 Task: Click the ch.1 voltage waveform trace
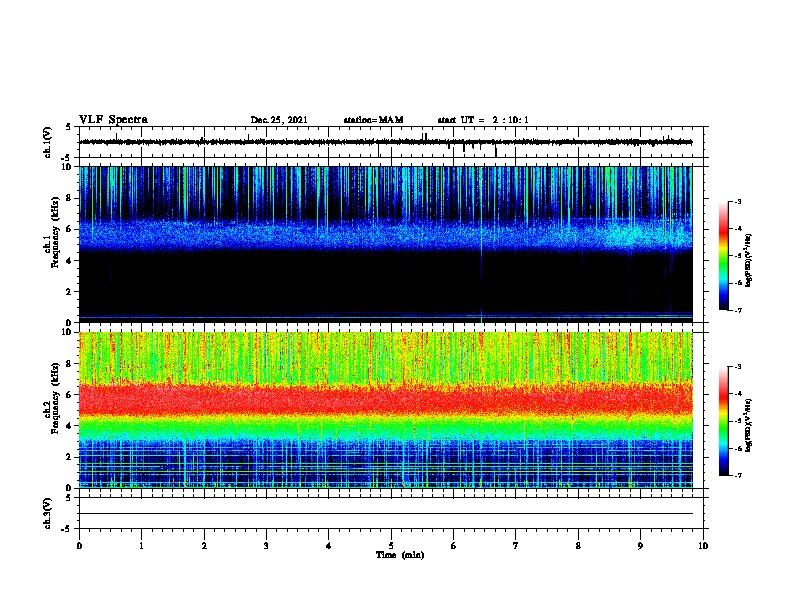385,142
